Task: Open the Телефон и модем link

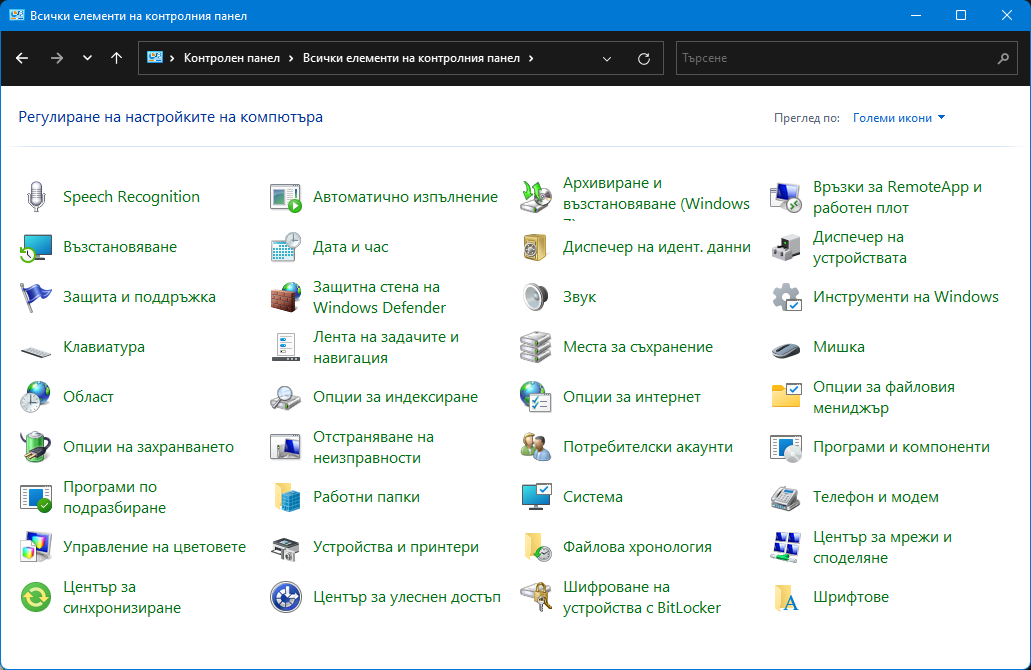Action: (875, 497)
